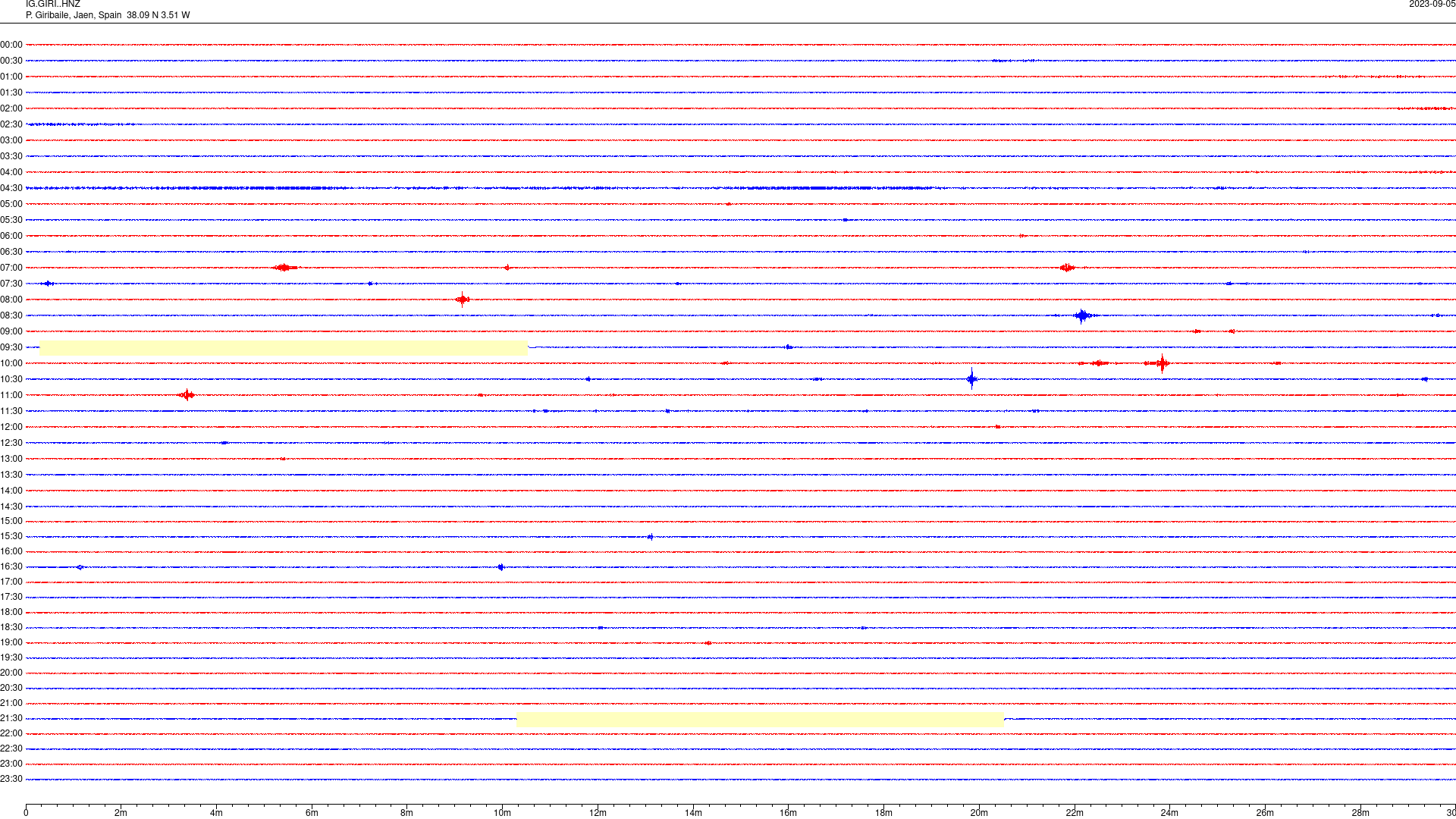Click the red seismic event on 11:00 trace
Viewport: 1456px width, 819px height.
[187, 394]
